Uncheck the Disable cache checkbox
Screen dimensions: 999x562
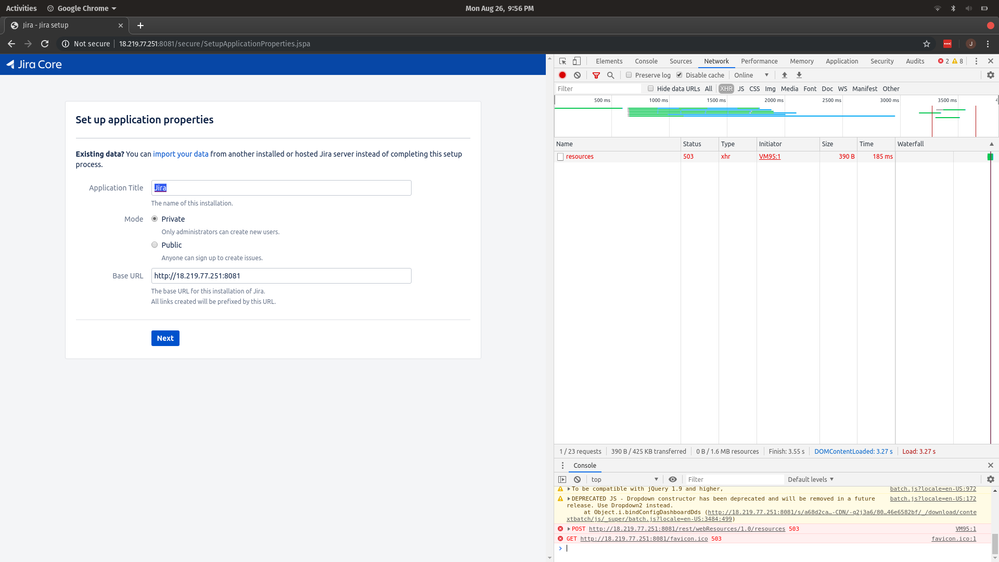pyautogui.click(x=679, y=75)
